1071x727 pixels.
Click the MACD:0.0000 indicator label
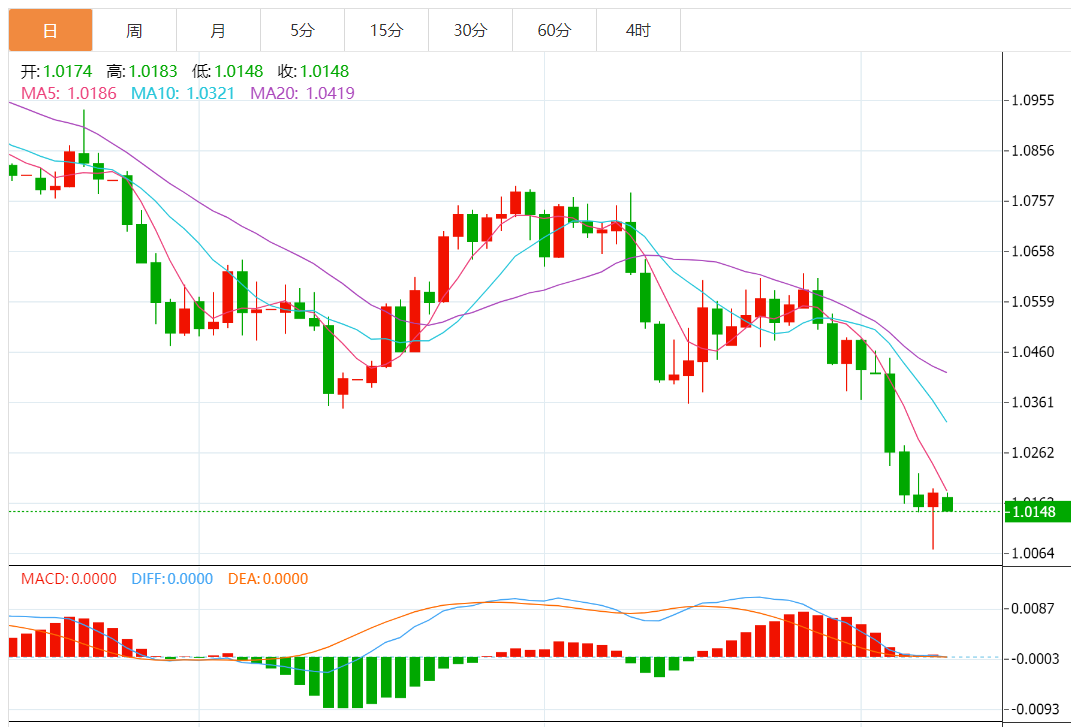(x=69, y=579)
